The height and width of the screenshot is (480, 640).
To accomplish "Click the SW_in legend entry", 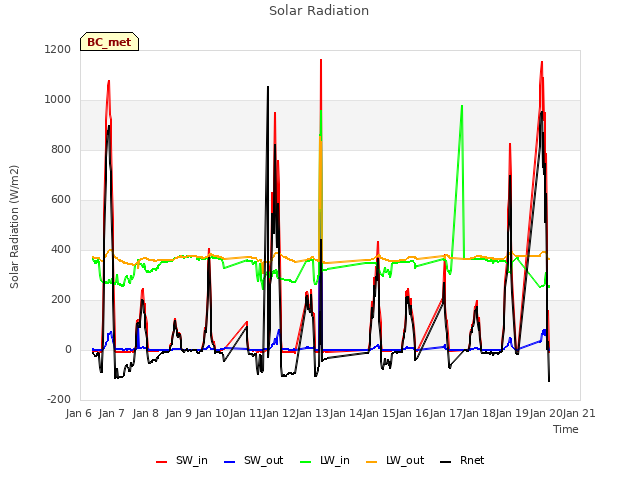I will 182,461.
